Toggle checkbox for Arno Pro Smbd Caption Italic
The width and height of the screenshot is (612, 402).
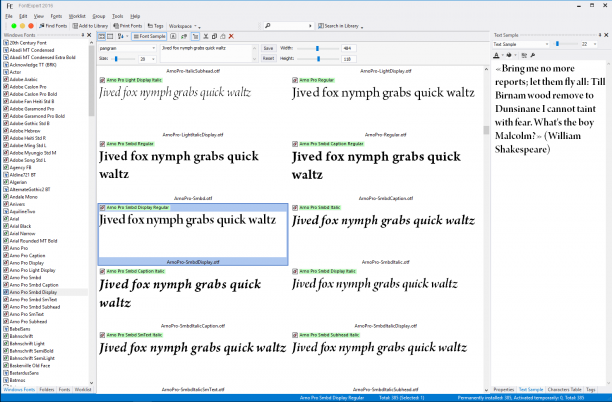(102, 271)
